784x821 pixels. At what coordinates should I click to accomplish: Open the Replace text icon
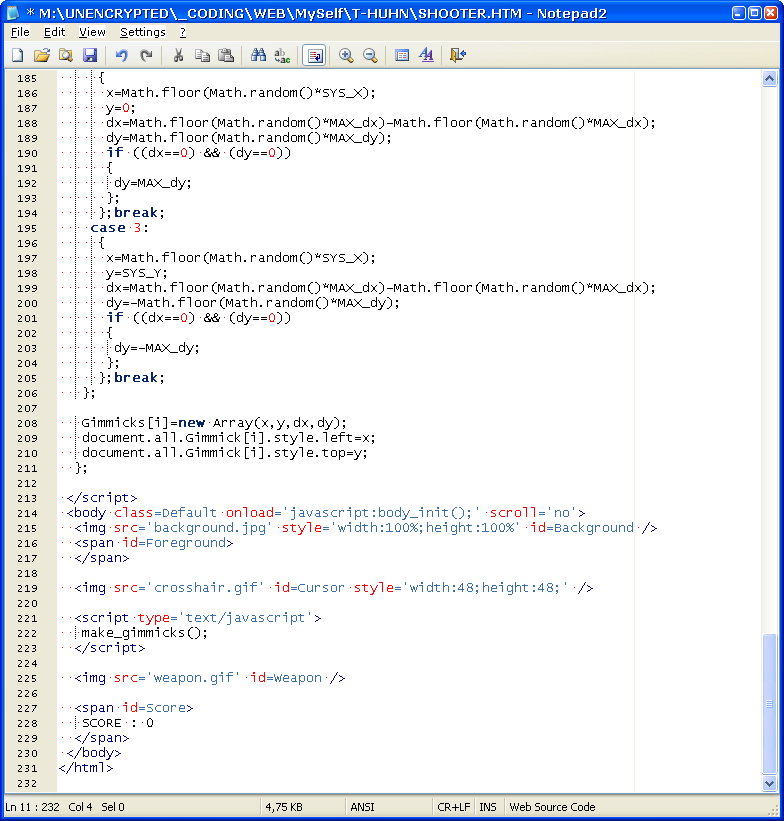282,55
